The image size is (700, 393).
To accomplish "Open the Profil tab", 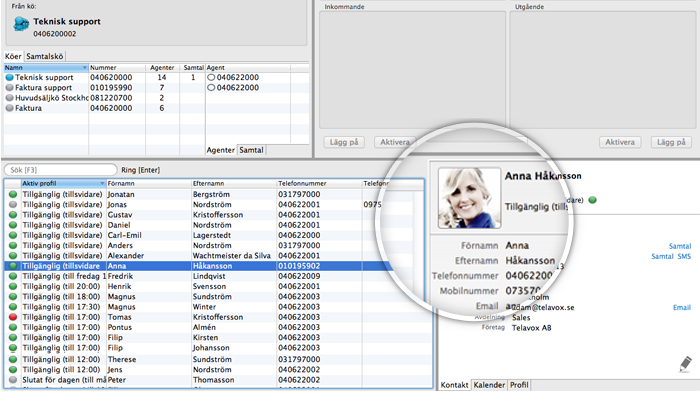I will tap(519, 385).
